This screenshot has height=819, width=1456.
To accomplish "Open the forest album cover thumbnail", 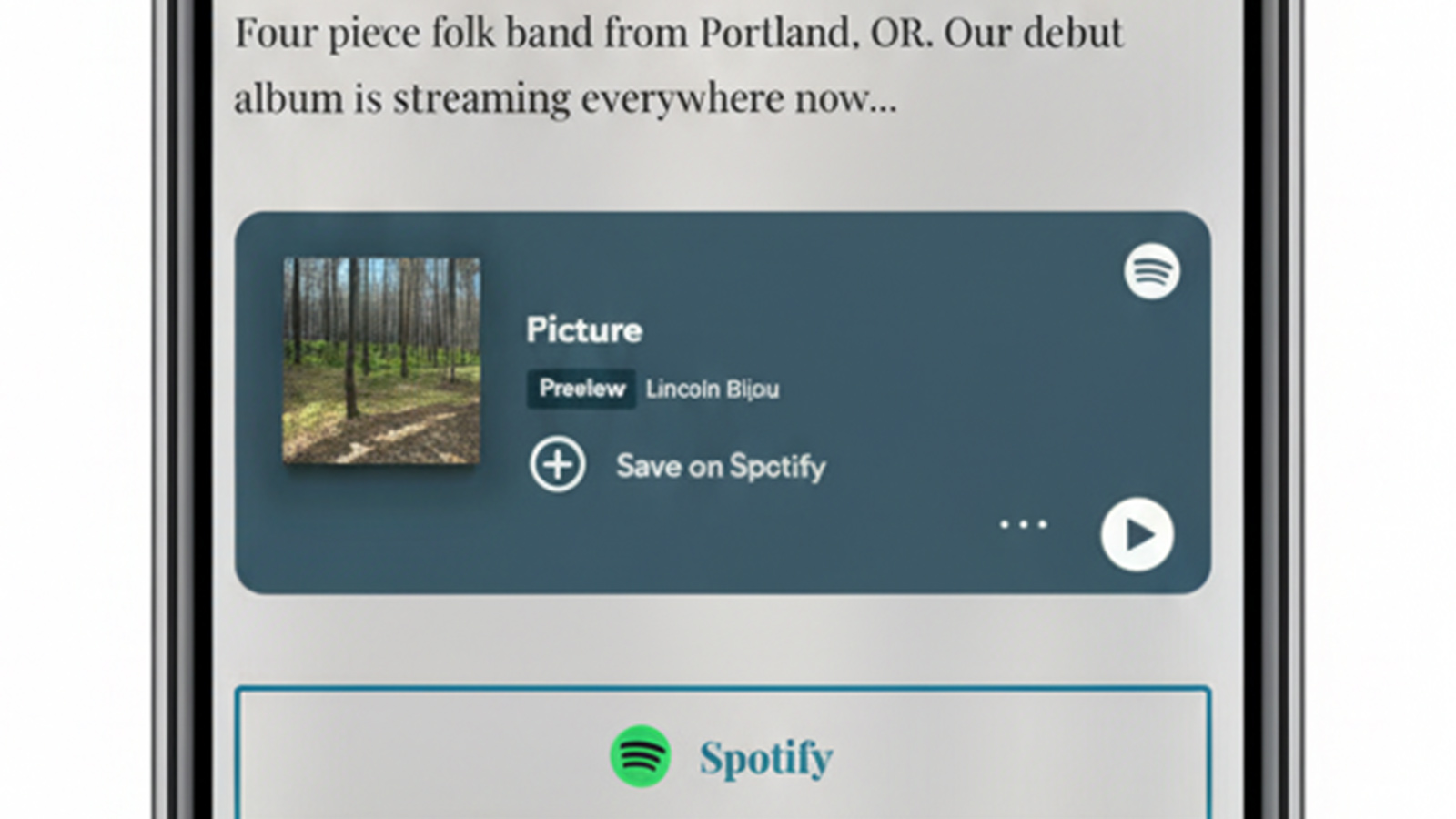I will pyautogui.click(x=381, y=360).
